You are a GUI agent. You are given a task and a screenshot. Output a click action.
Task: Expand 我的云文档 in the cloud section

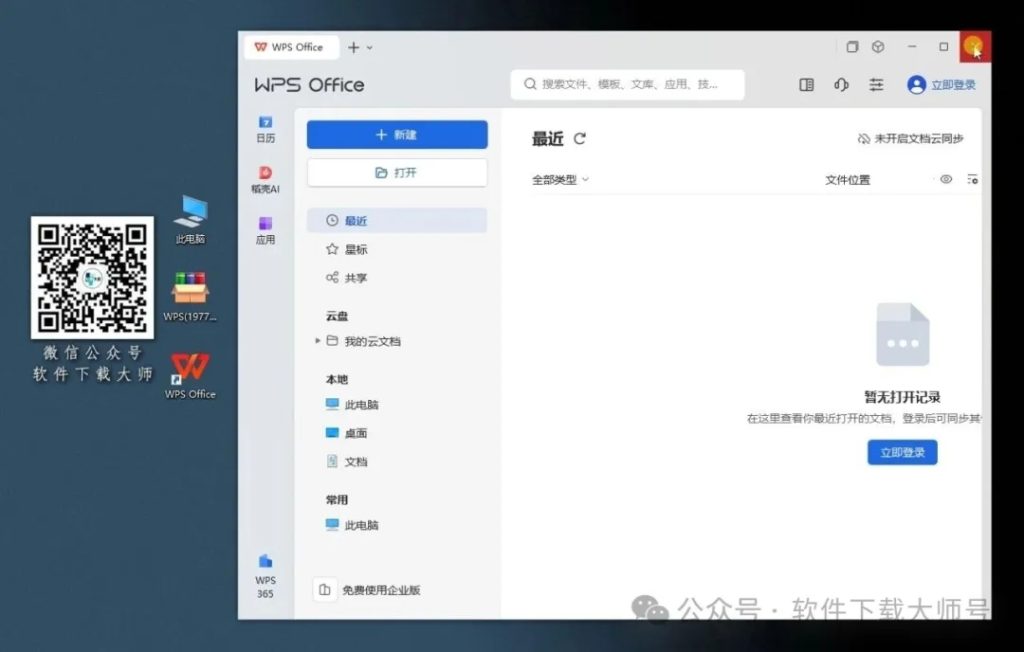[x=318, y=340]
